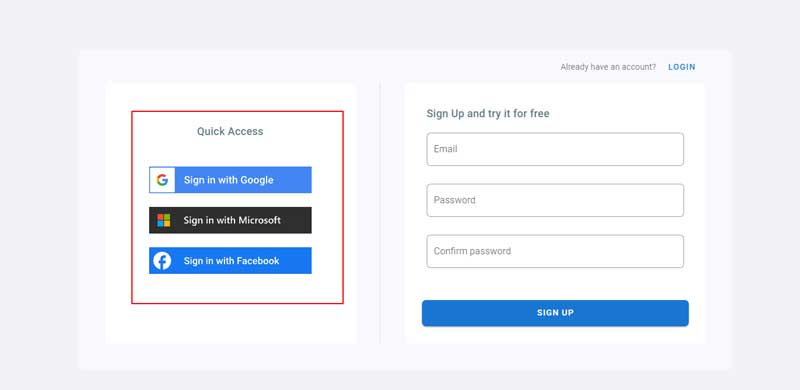Click the Google G logo icon
The height and width of the screenshot is (390, 800).
point(162,180)
